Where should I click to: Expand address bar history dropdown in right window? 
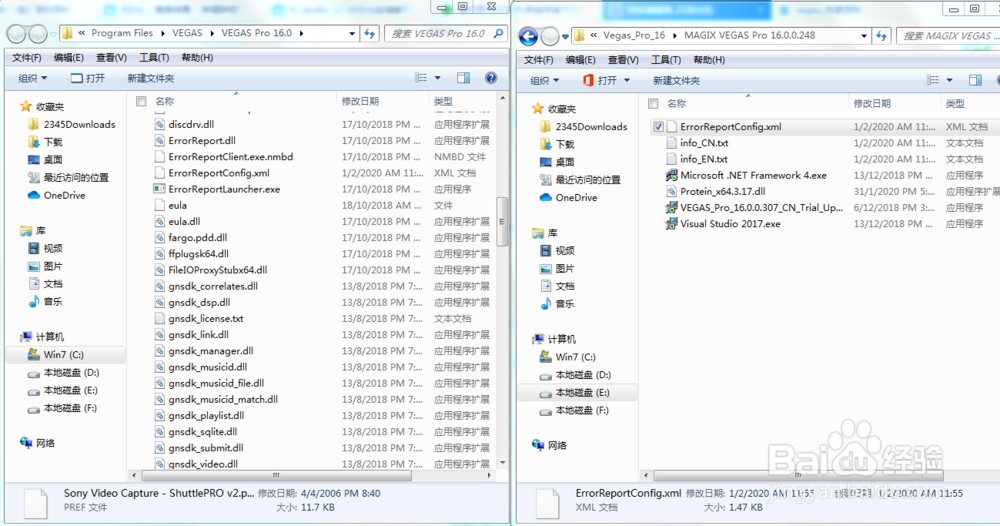coord(864,36)
